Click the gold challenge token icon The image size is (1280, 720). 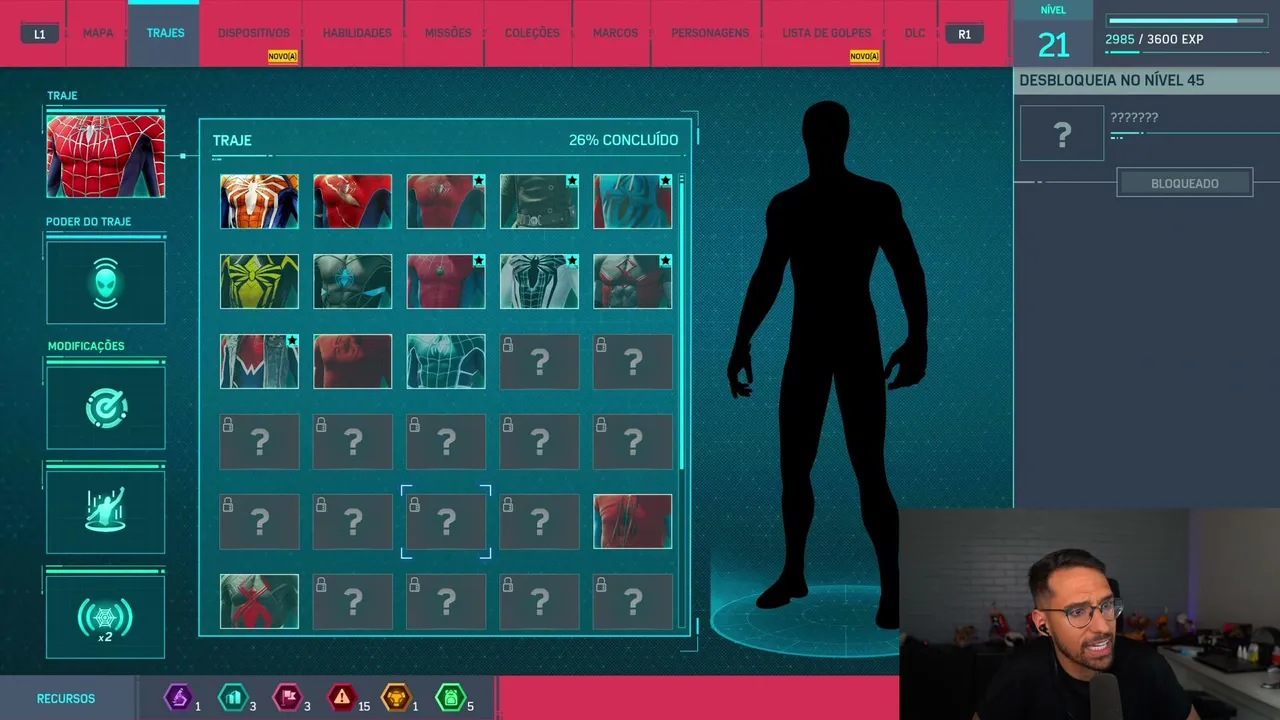point(397,696)
